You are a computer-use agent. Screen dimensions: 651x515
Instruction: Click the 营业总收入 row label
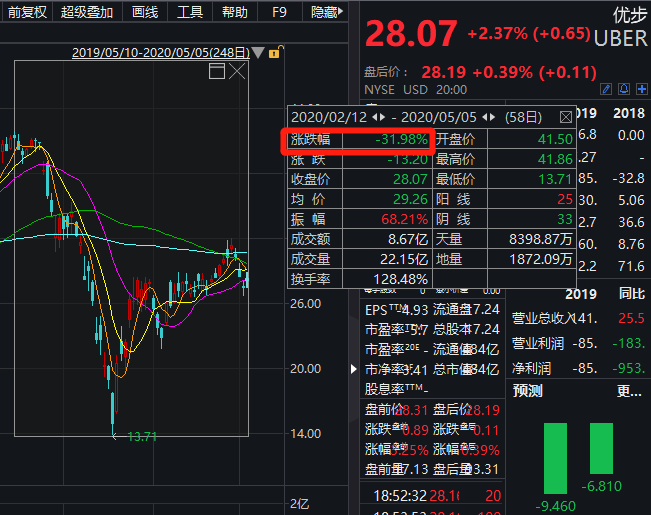point(543,319)
